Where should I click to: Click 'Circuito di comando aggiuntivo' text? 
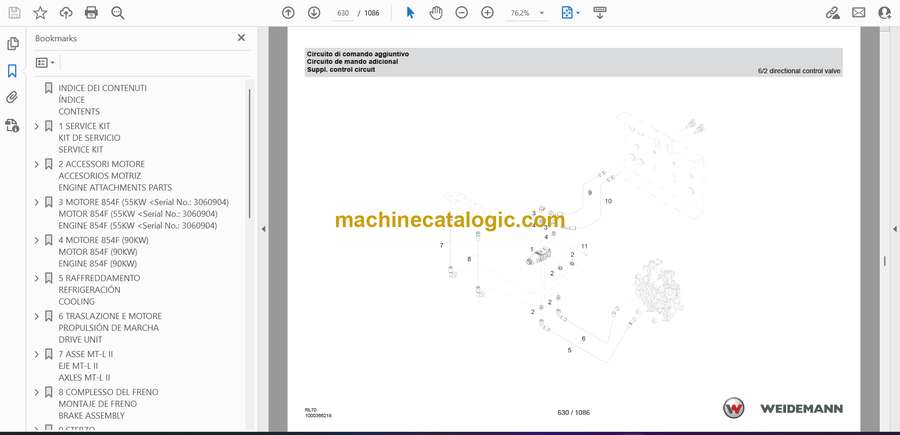358,54
